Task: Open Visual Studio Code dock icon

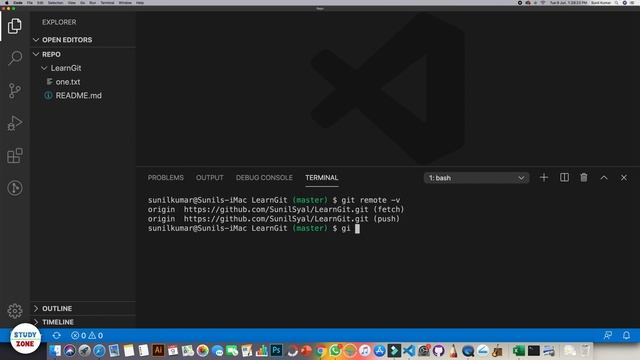Action: tap(409, 351)
